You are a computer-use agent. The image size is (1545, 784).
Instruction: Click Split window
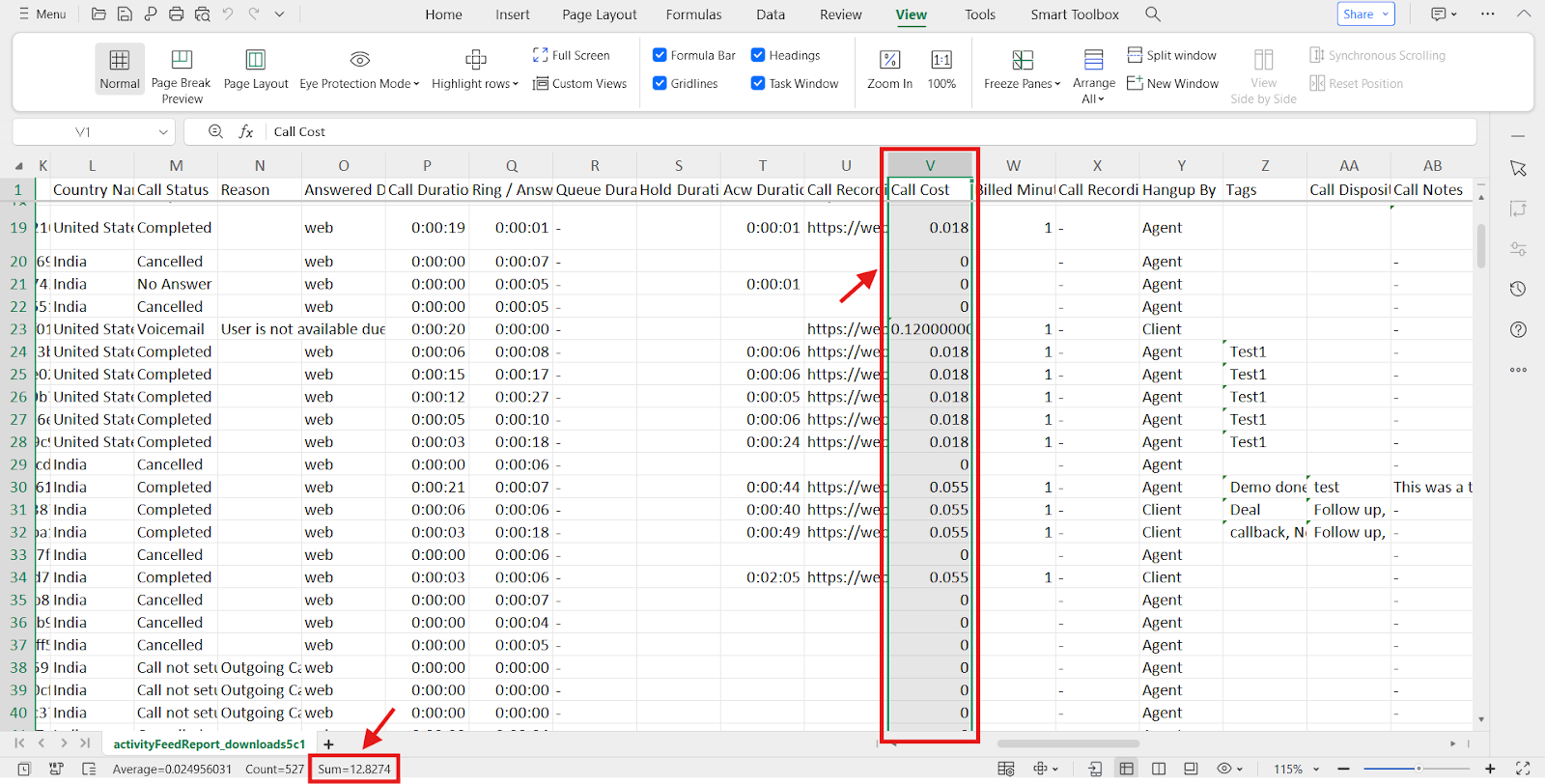point(1172,55)
